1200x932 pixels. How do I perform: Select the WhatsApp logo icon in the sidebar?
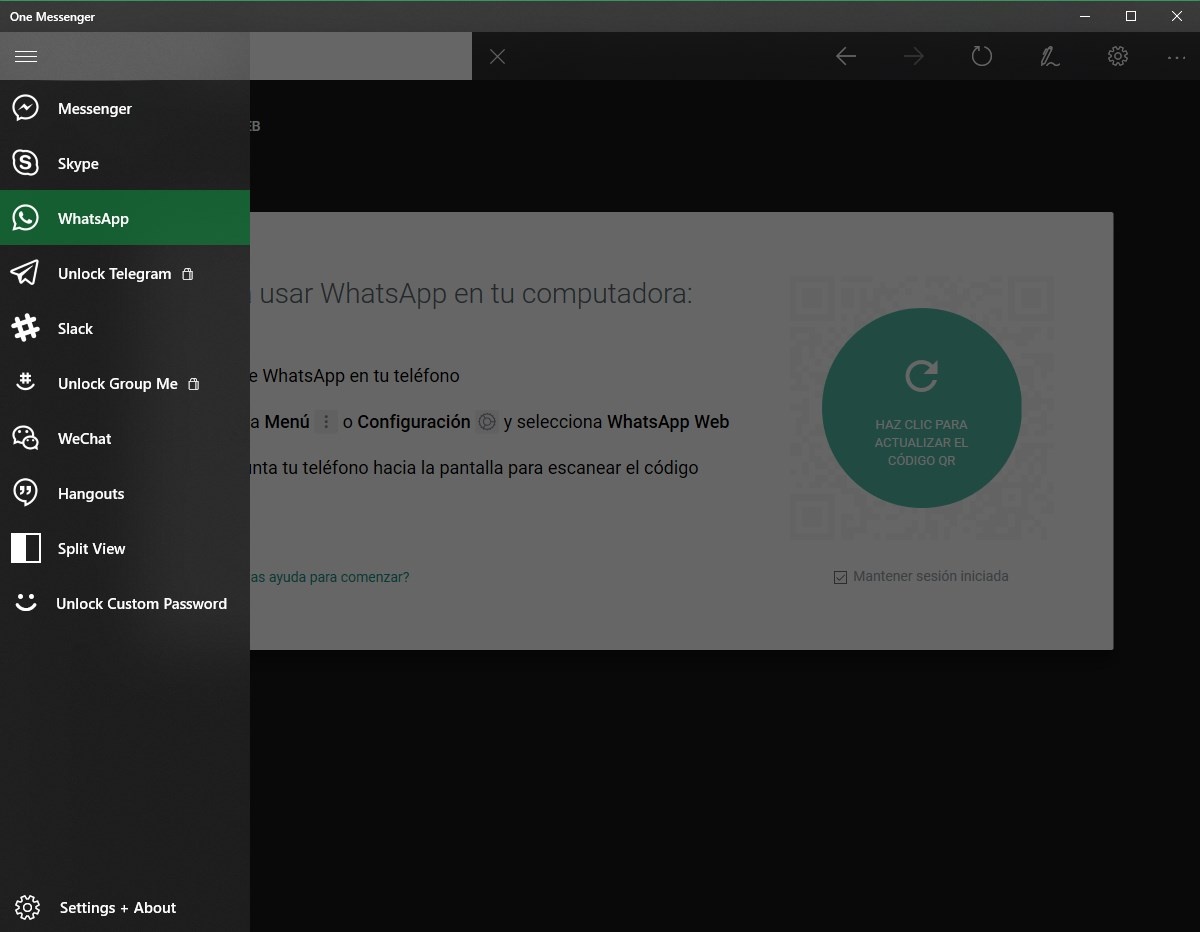25,218
